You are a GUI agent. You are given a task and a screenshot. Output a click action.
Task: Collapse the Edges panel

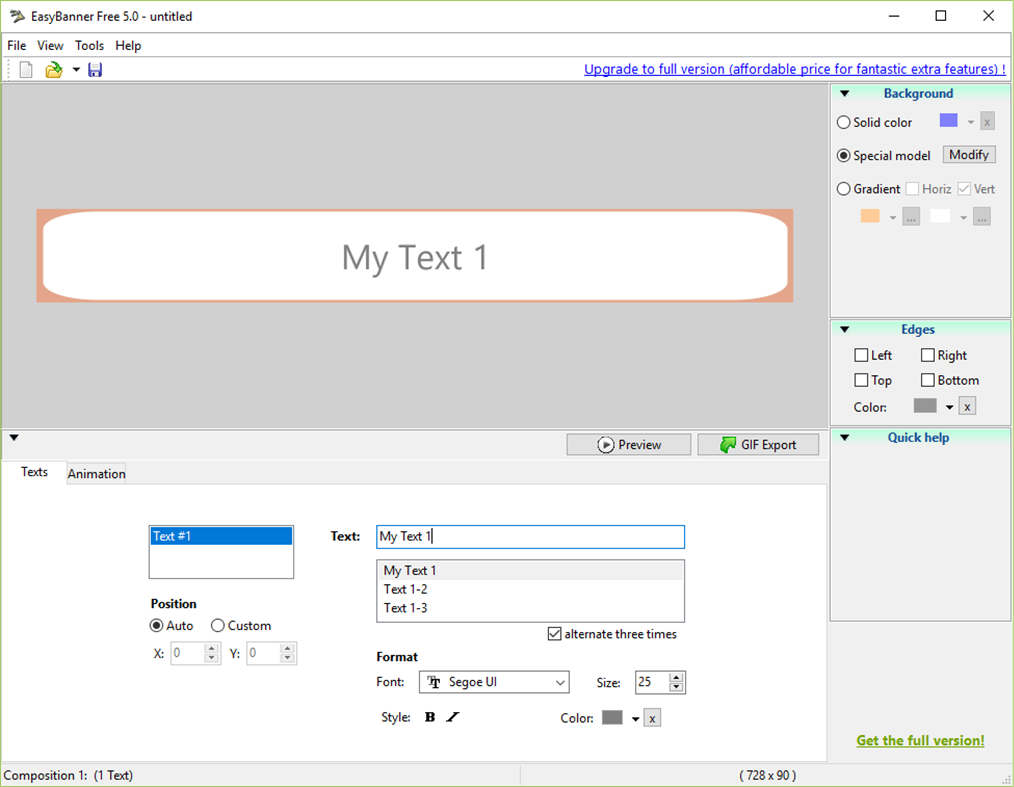845,330
